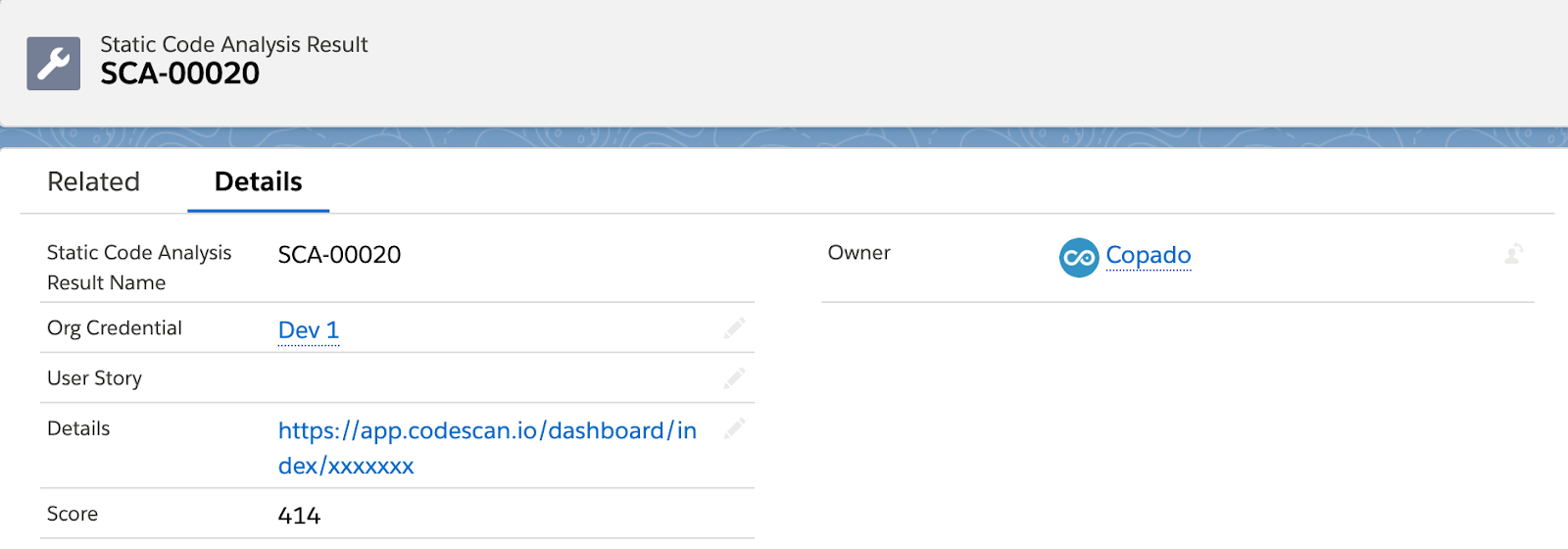Open the Copado owner link
Screen dimensions: 1568x549
point(1149,255)
